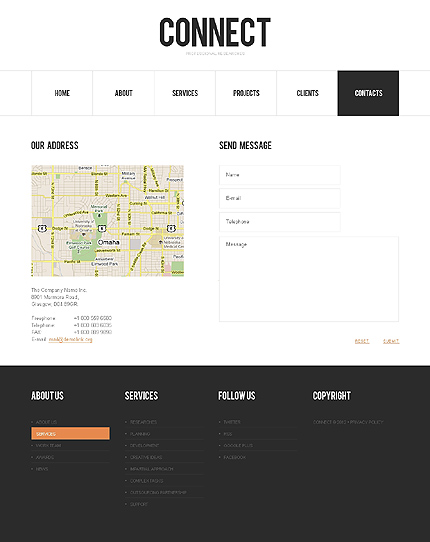
Task: Click the Submit form link
Action: 391,341
